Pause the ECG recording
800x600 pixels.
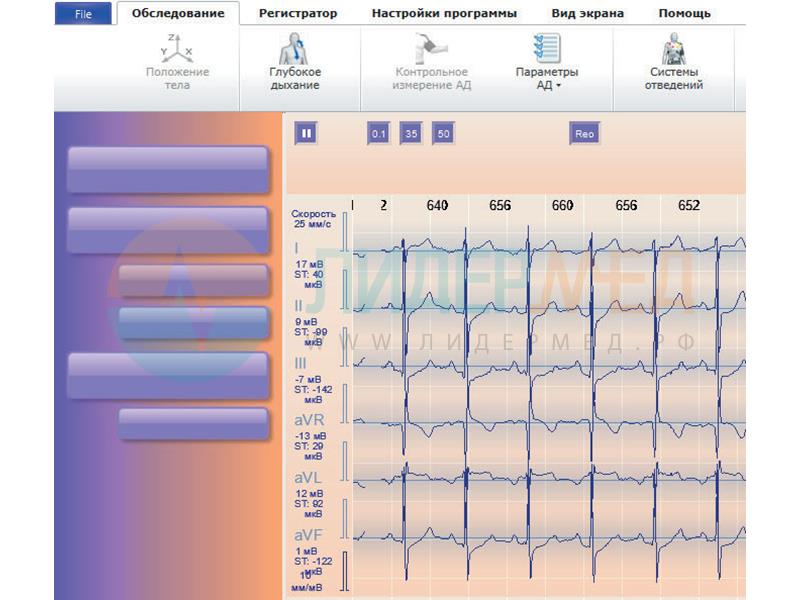click(x=306, y=133)
